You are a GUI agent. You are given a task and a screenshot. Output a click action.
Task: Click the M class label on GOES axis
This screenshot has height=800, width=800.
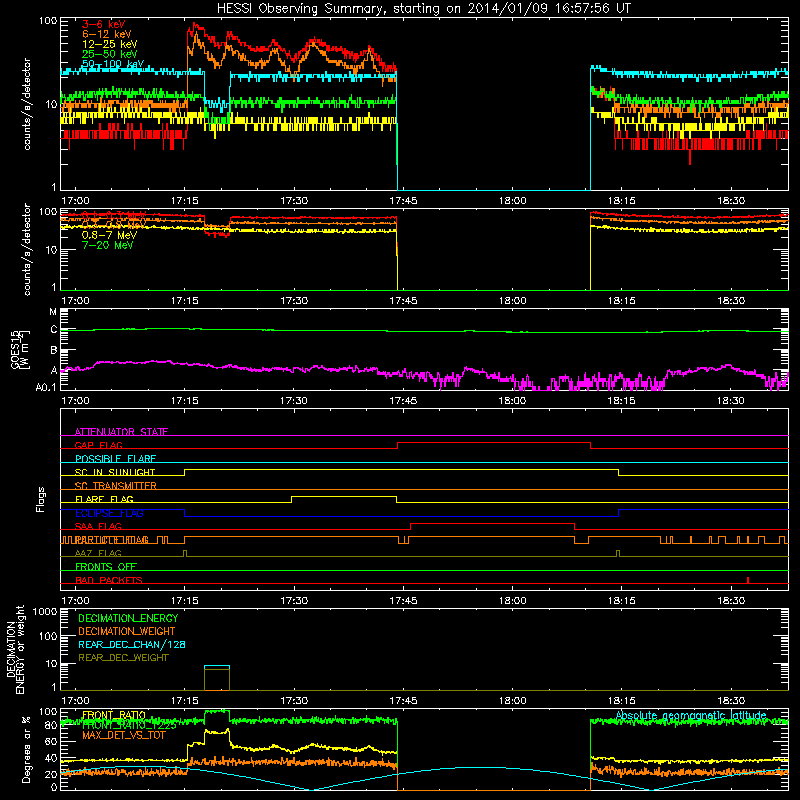tap(53, 312)
